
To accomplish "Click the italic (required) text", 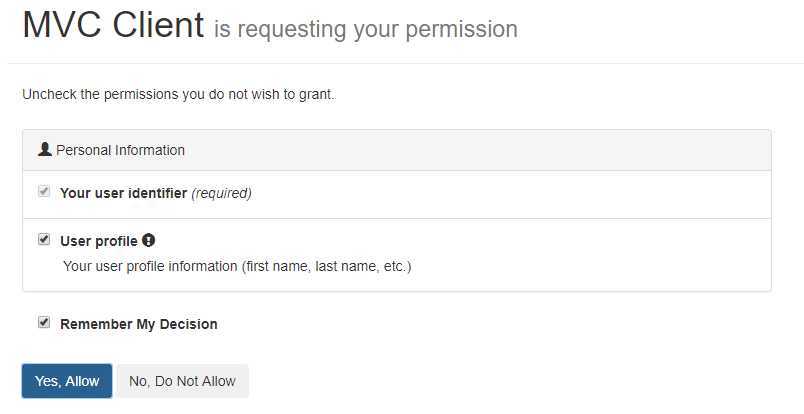I will 222,193.
